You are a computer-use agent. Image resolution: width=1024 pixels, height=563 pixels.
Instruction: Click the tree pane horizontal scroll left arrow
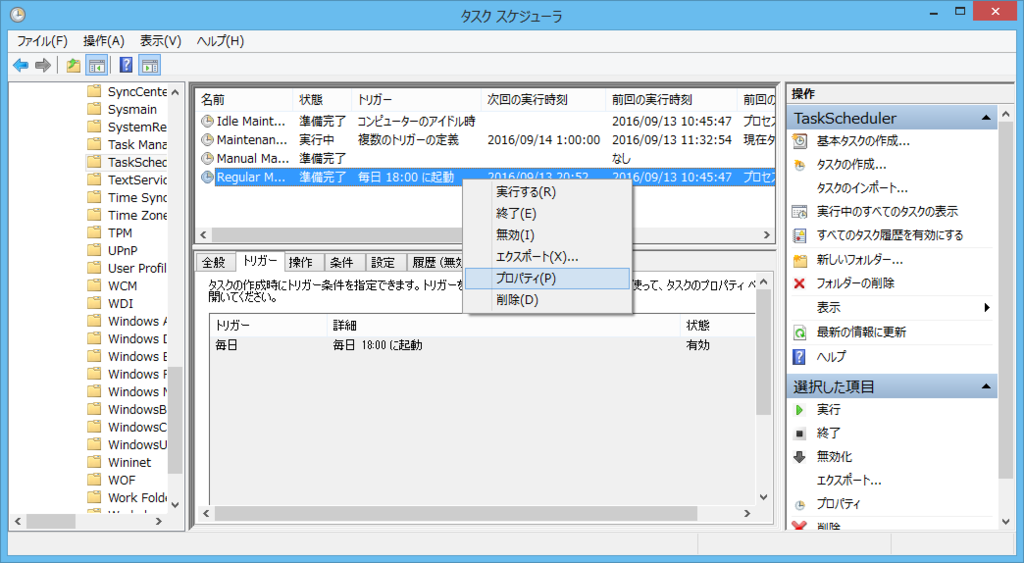tap(18, 522)
